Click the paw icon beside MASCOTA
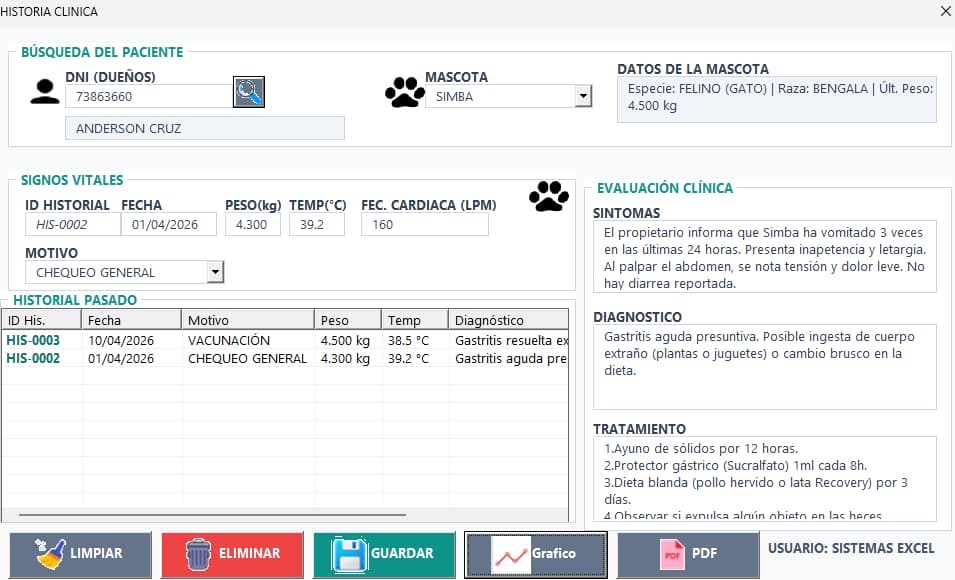 pos(405,93)
